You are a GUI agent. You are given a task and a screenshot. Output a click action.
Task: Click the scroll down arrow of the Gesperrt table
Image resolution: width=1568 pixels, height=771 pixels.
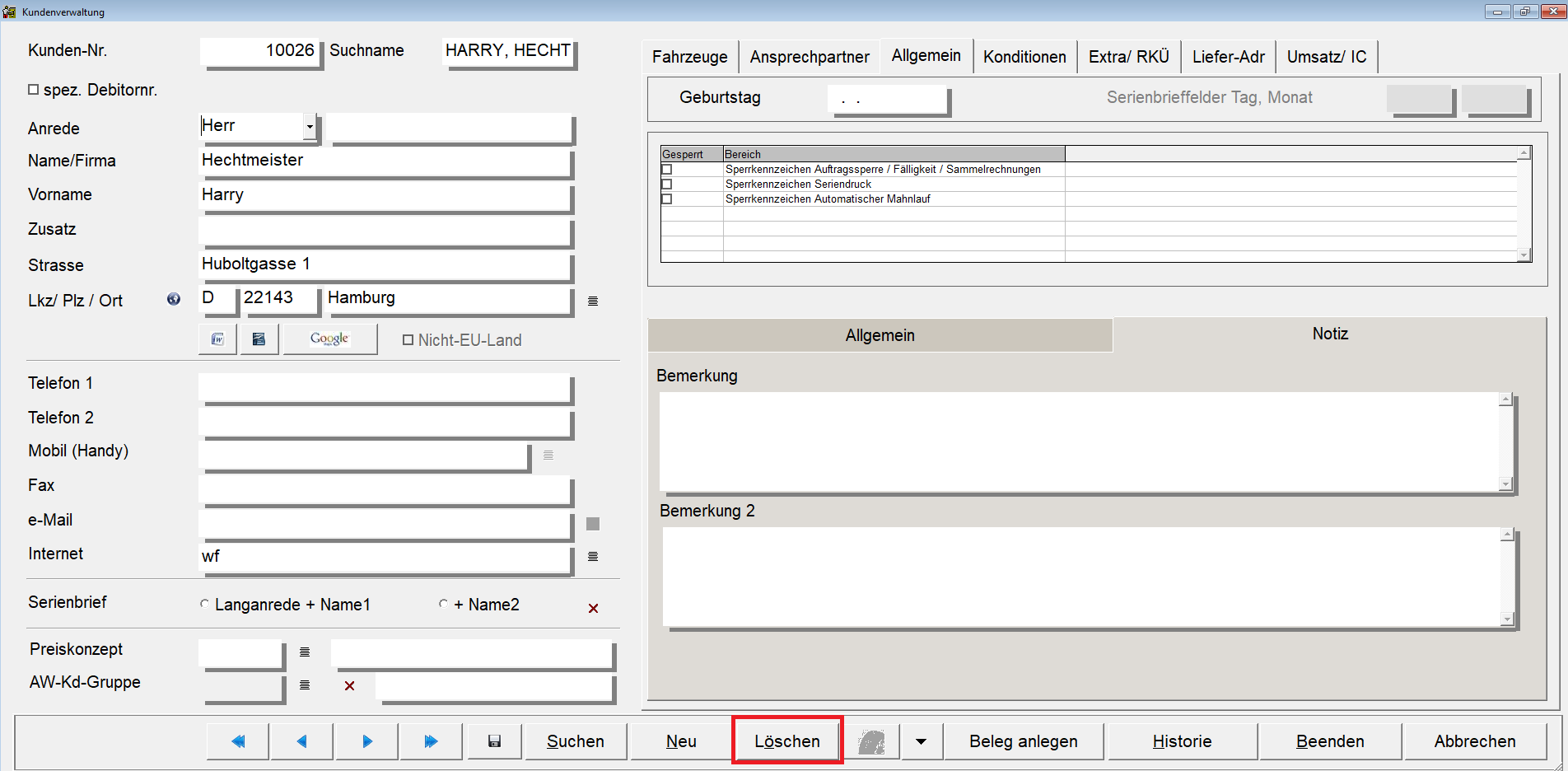pos(1524,255)
